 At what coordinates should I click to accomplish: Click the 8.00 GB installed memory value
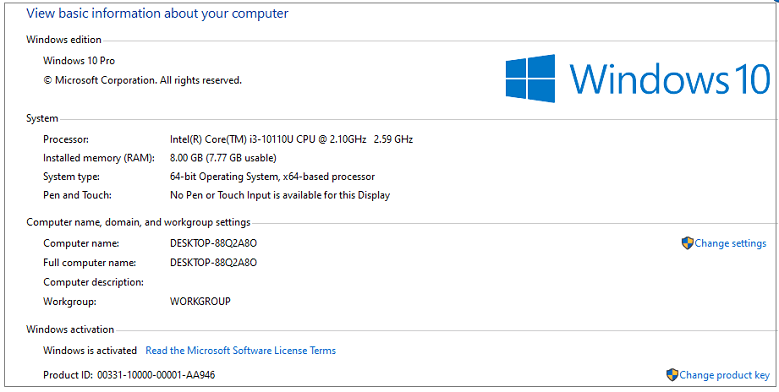point(223,158)
